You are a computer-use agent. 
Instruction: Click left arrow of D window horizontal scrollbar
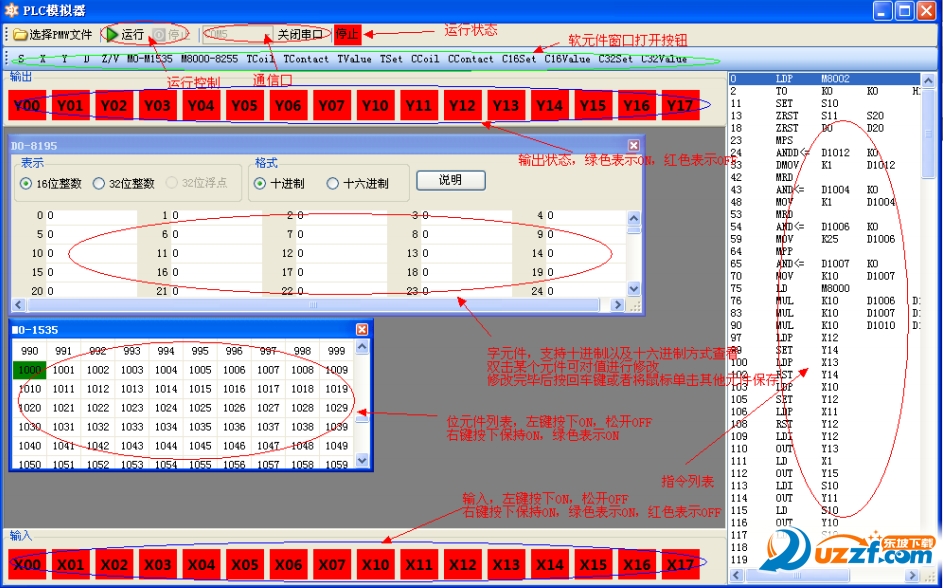(19, 305)
